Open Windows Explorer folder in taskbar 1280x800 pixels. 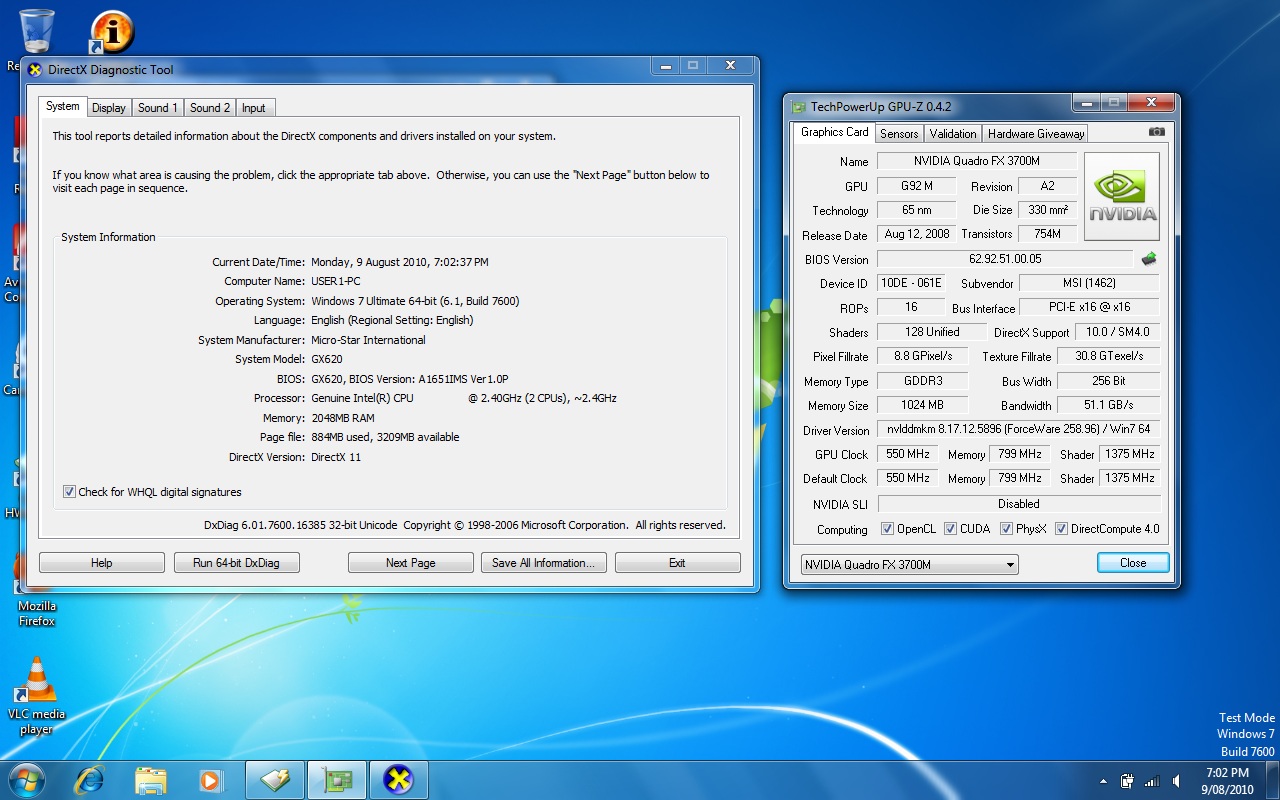pyautogui.click(x=150, y=779)
